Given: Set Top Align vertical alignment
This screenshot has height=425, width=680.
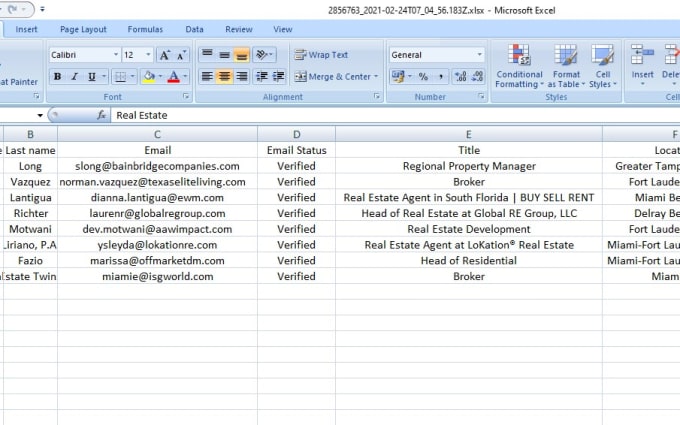Looking at the screenshot, I should [207, 55].
